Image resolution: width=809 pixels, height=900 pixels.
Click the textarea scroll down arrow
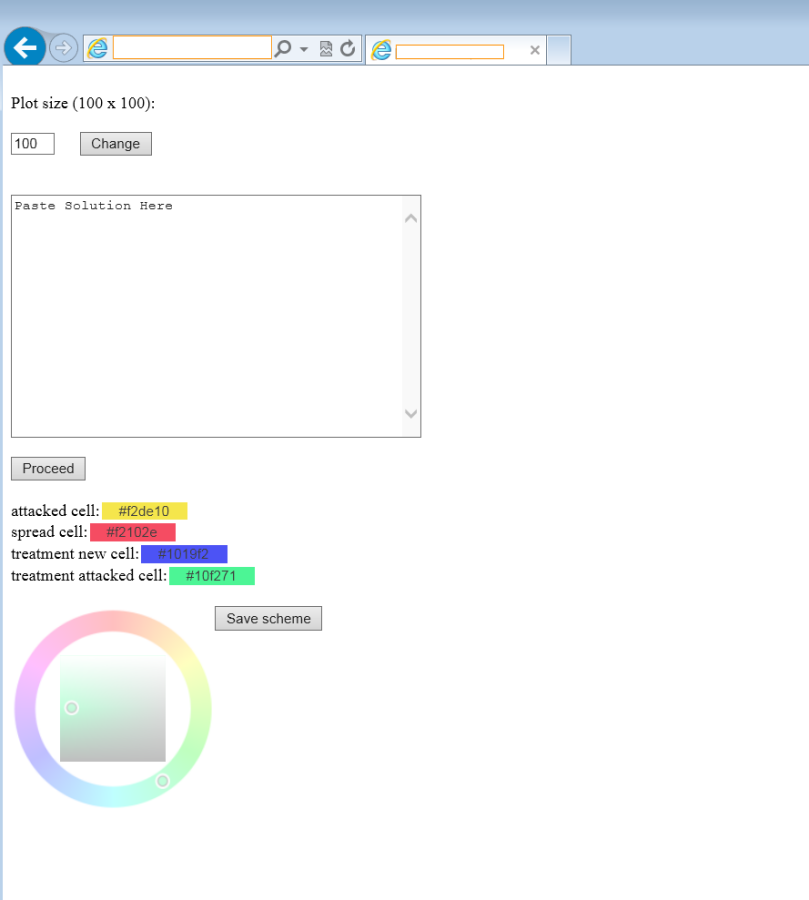(x=411, y=413)
